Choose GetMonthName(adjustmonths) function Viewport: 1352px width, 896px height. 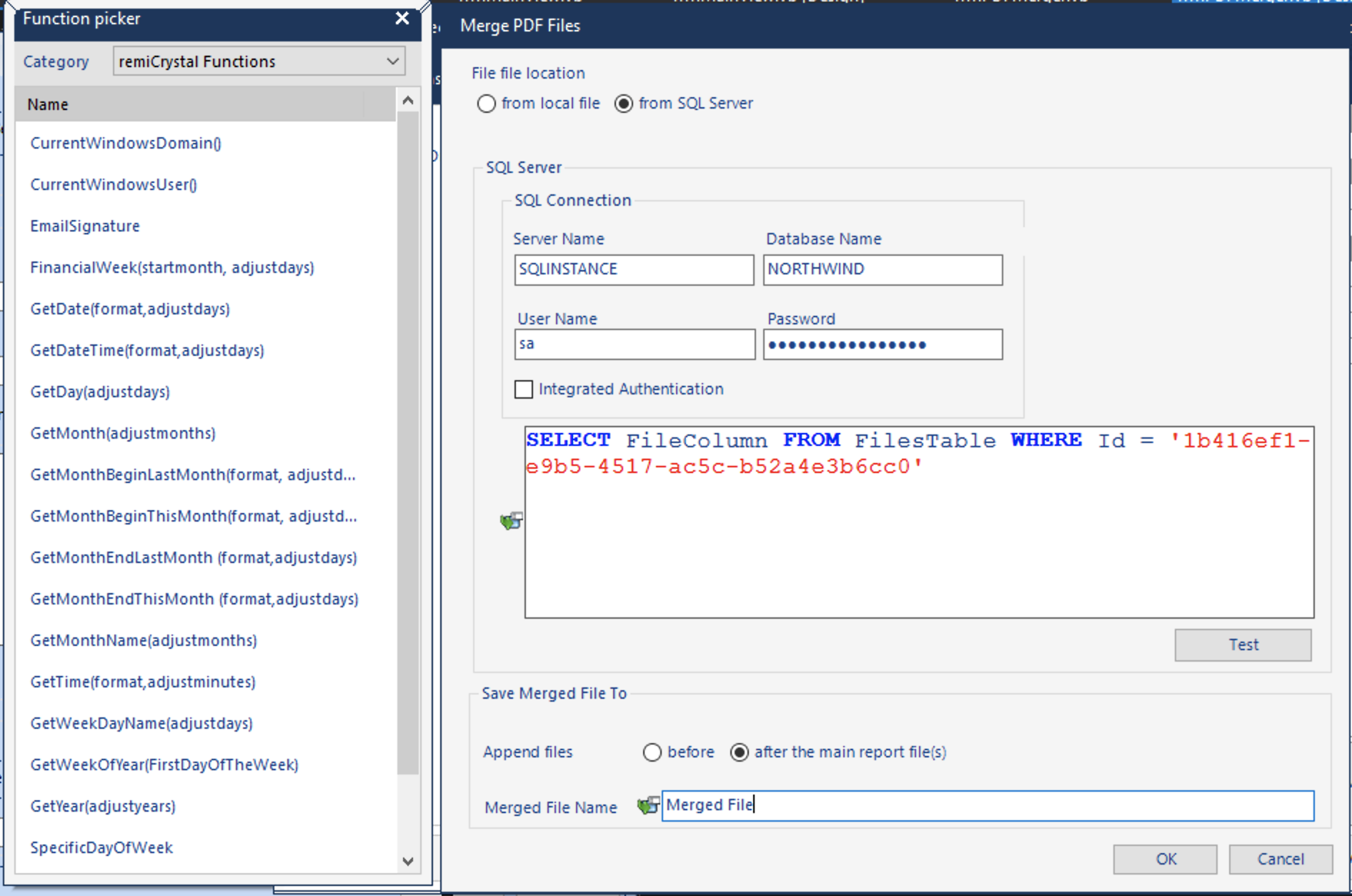point(144,640)
